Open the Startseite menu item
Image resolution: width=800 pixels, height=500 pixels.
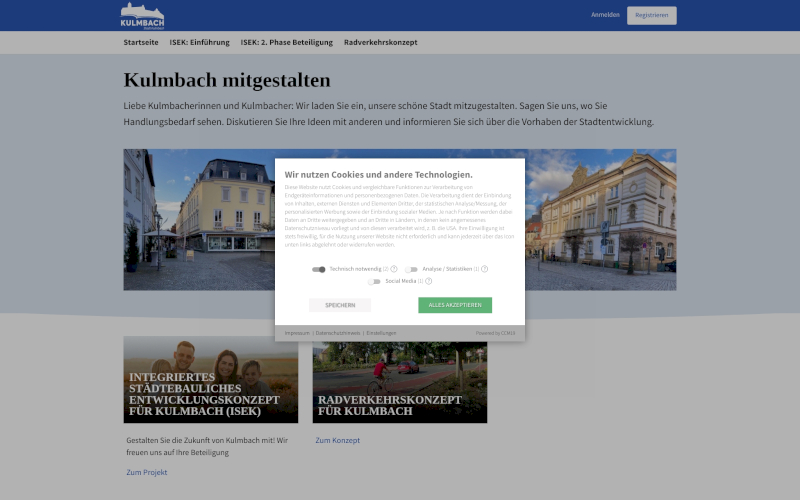tap(141, 42)
